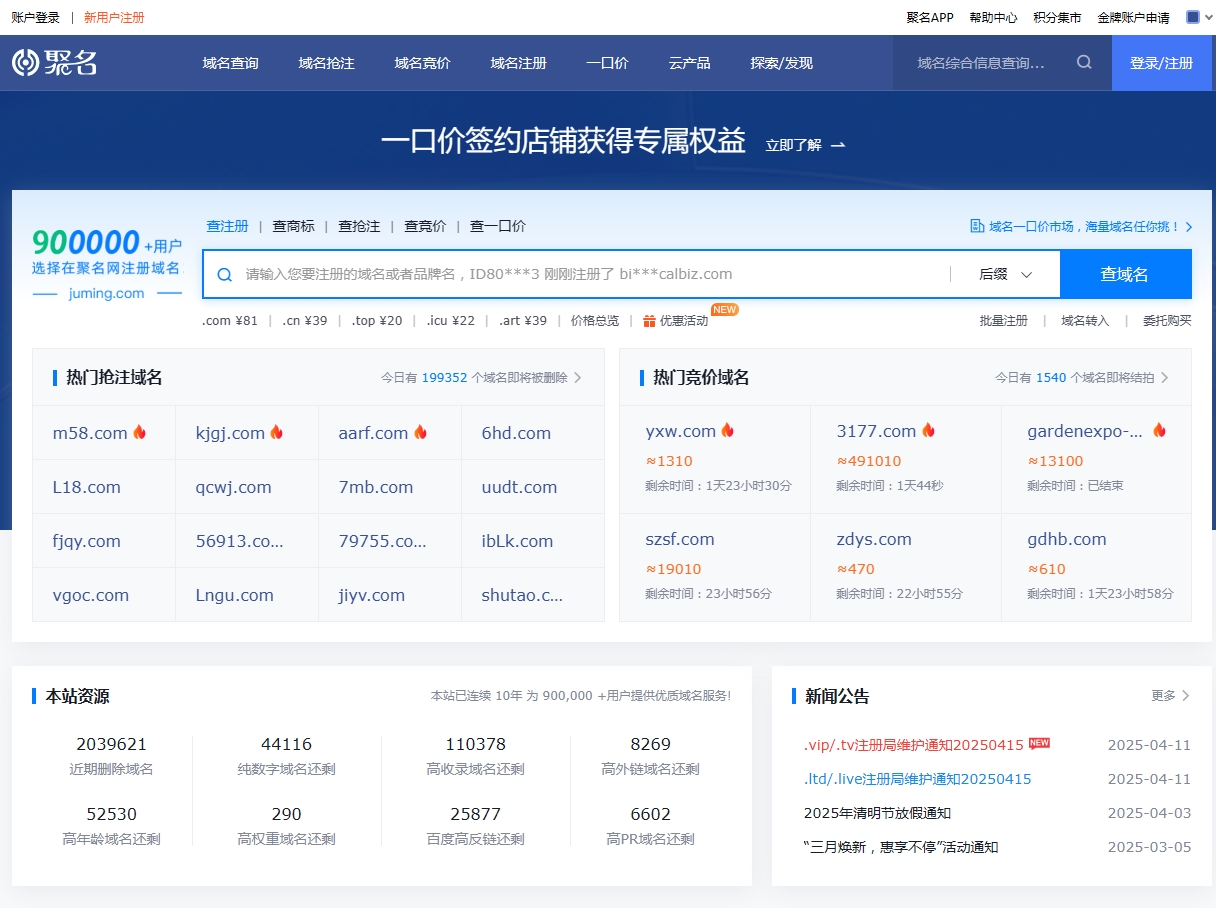
Task: Click the 价格总览 link
Action: click(595, 321)
